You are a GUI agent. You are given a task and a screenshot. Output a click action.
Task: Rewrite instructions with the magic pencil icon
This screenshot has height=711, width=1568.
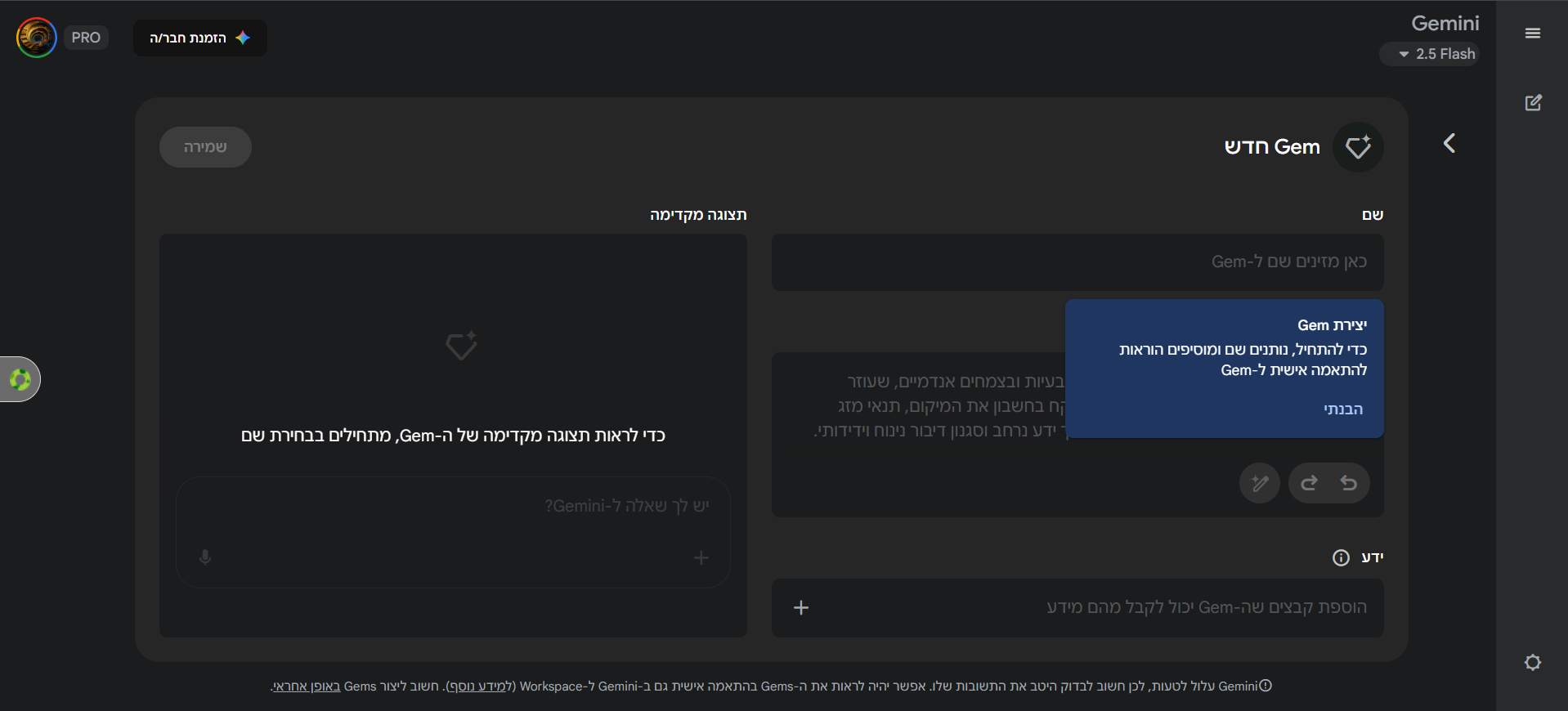pos(1260,483)
